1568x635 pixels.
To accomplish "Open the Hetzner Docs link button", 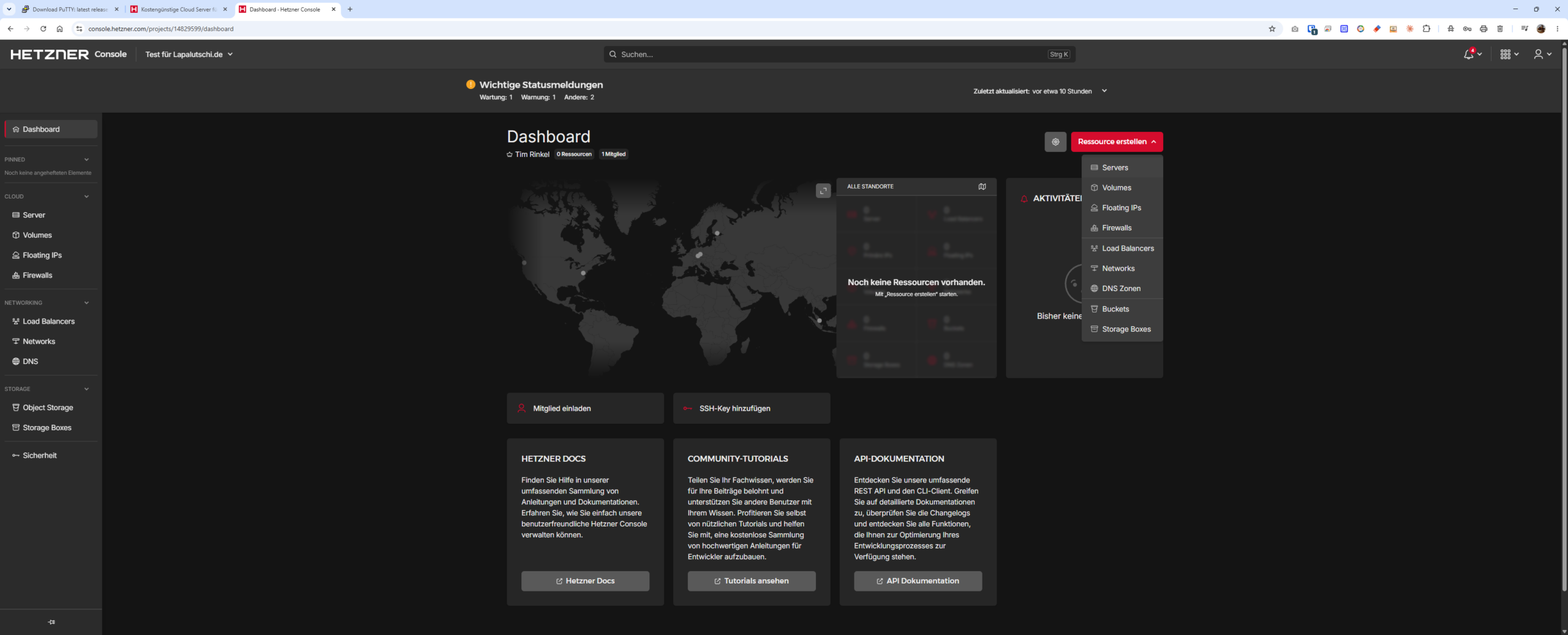I will (x=585, y=581).
